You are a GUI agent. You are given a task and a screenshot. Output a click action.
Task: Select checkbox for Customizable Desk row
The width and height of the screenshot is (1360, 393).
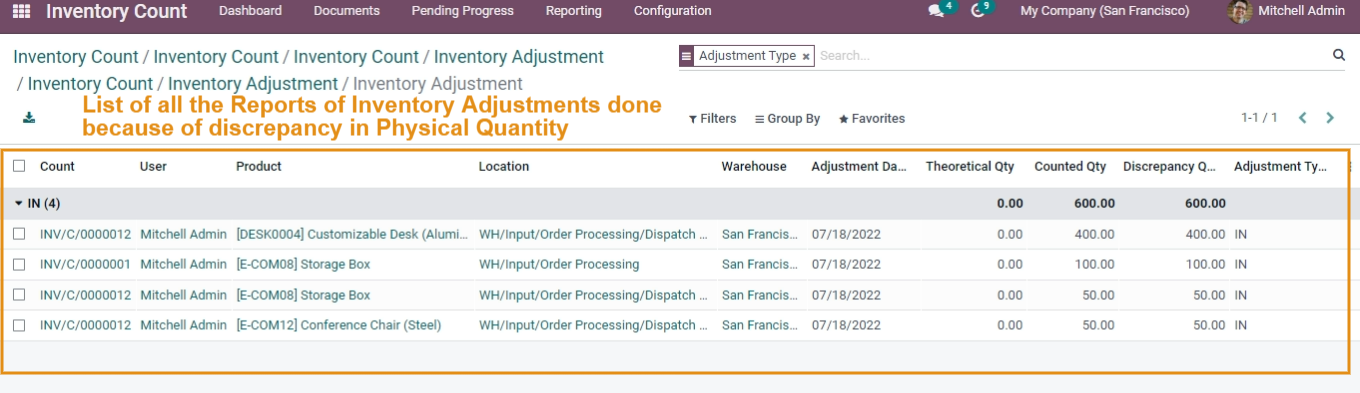(19, 234)
